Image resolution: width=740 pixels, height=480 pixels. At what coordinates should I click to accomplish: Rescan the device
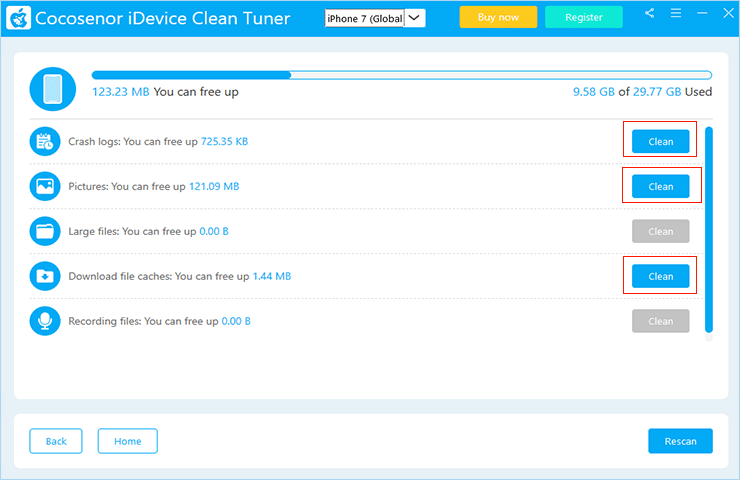680,441
